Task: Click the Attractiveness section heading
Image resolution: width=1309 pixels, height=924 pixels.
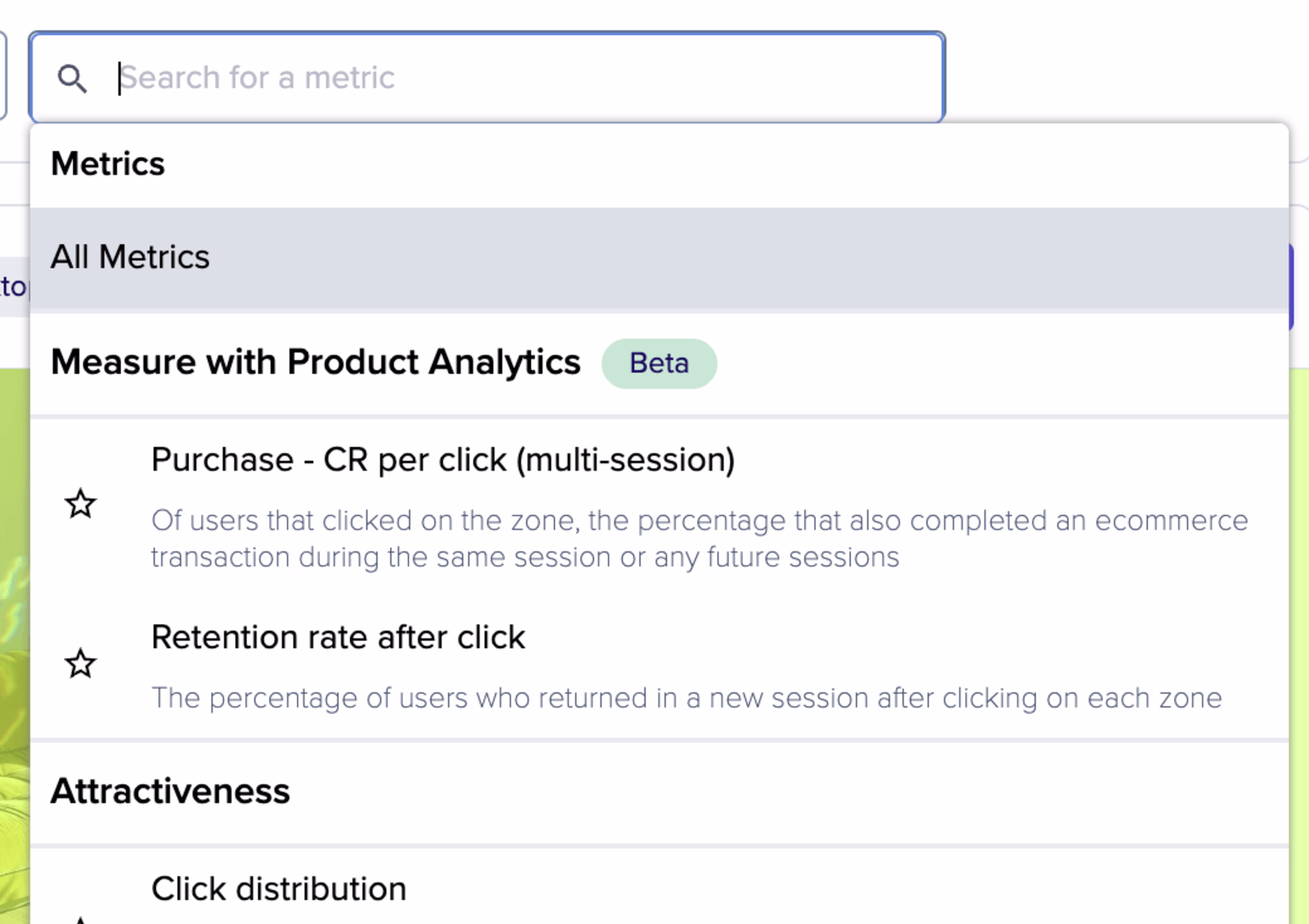Action: pos(170,792)
